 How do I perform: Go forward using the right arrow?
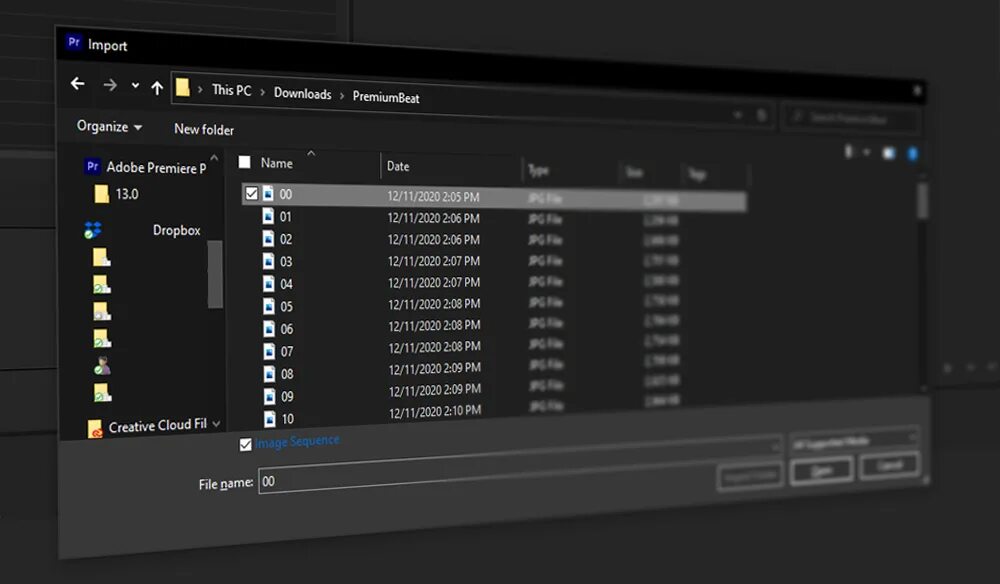[x=110, y=85]
